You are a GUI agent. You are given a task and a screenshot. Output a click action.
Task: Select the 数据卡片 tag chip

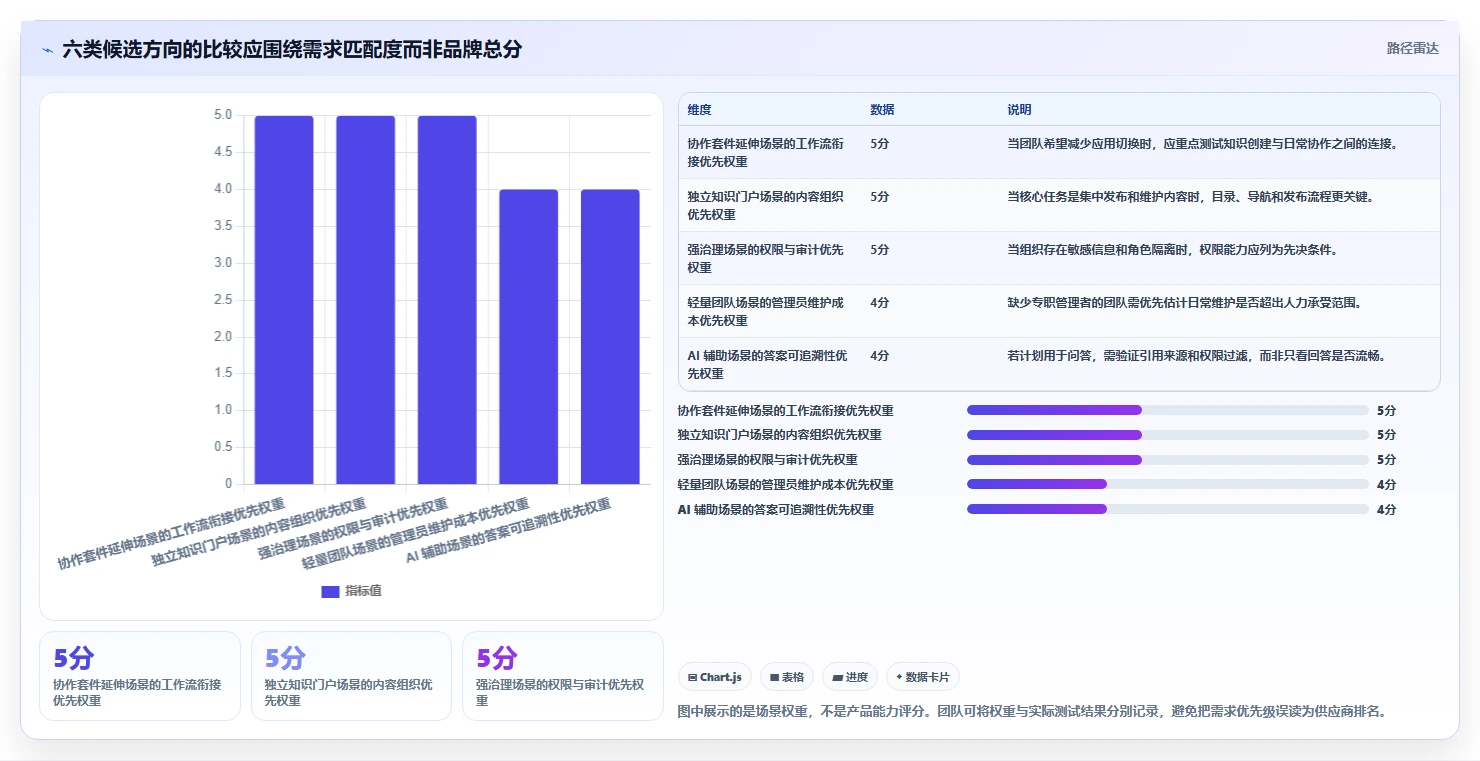[923, 677]
